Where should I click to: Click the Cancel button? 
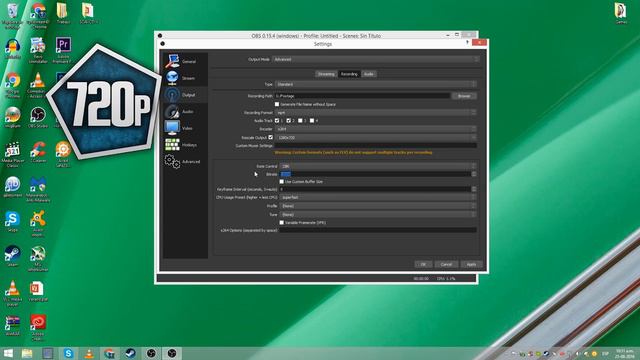[446, 264]
